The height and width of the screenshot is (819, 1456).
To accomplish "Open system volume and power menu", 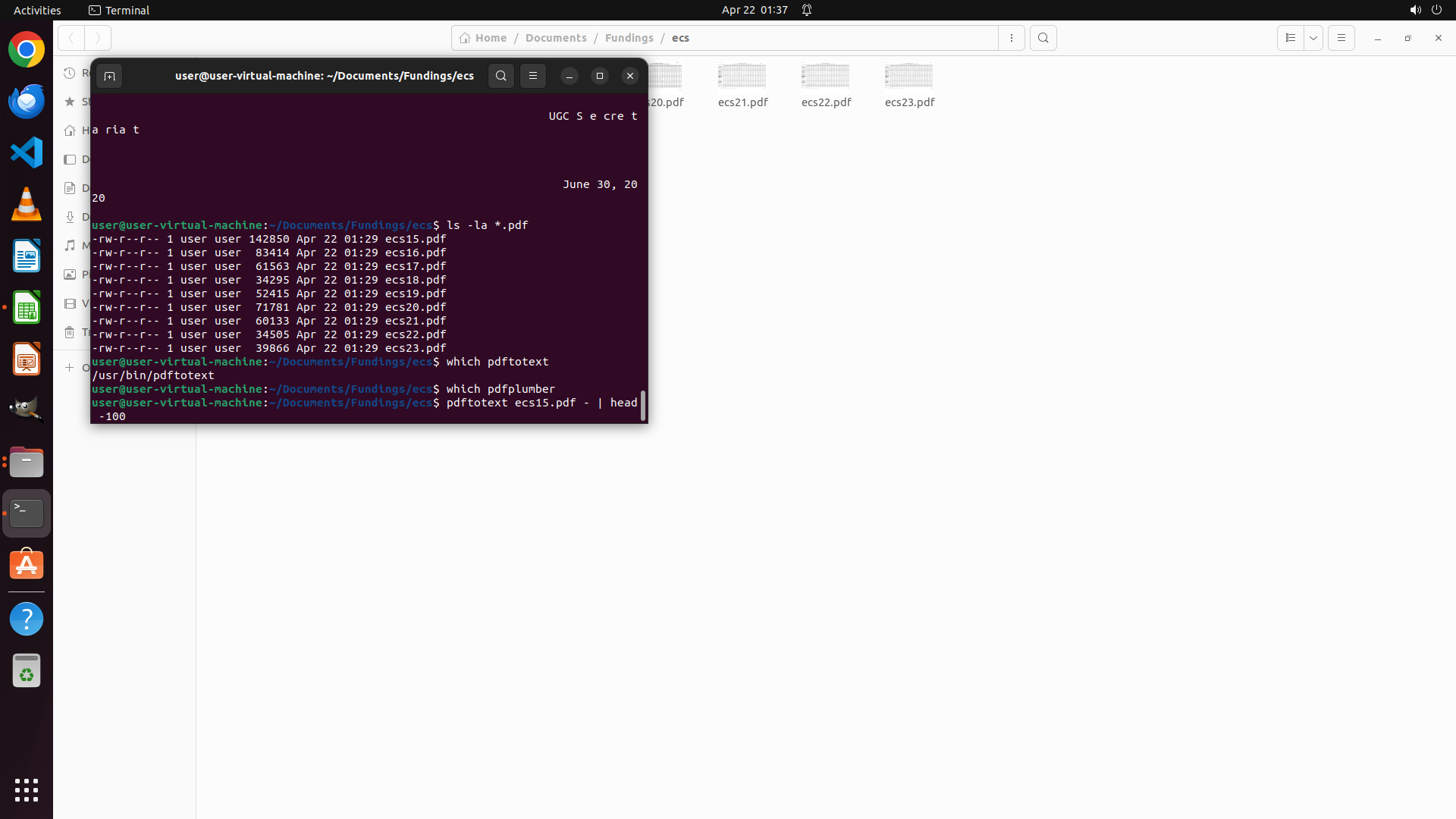I will (1426, 10).
